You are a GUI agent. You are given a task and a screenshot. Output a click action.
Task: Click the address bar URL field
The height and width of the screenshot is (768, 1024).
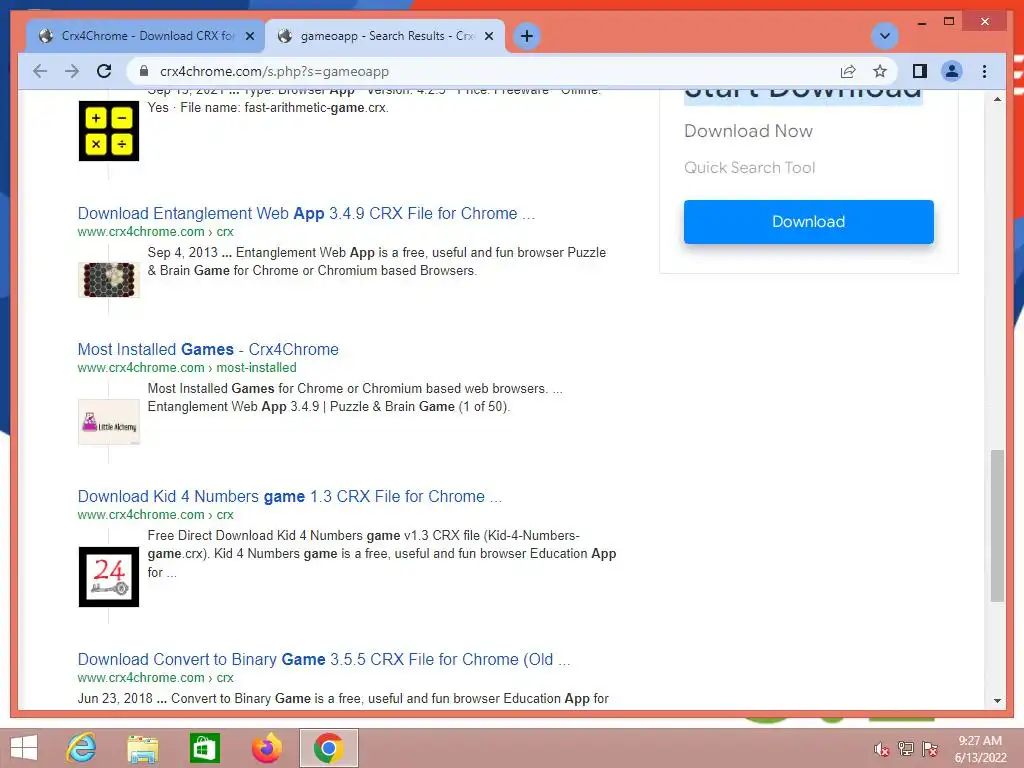(x=483, y=71)
